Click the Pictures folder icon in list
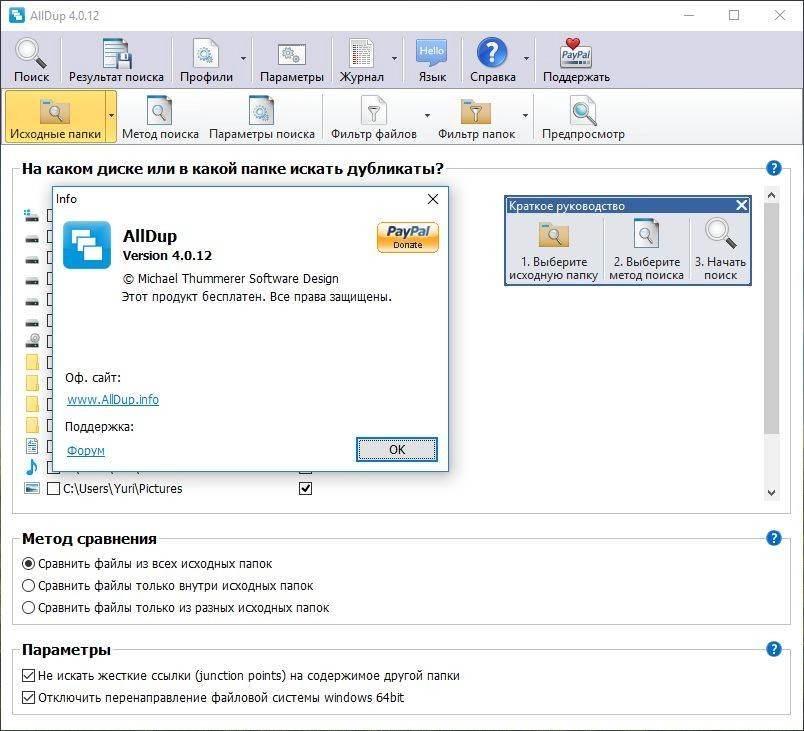This screenshot has height=731, width=804. coord(32,489)
